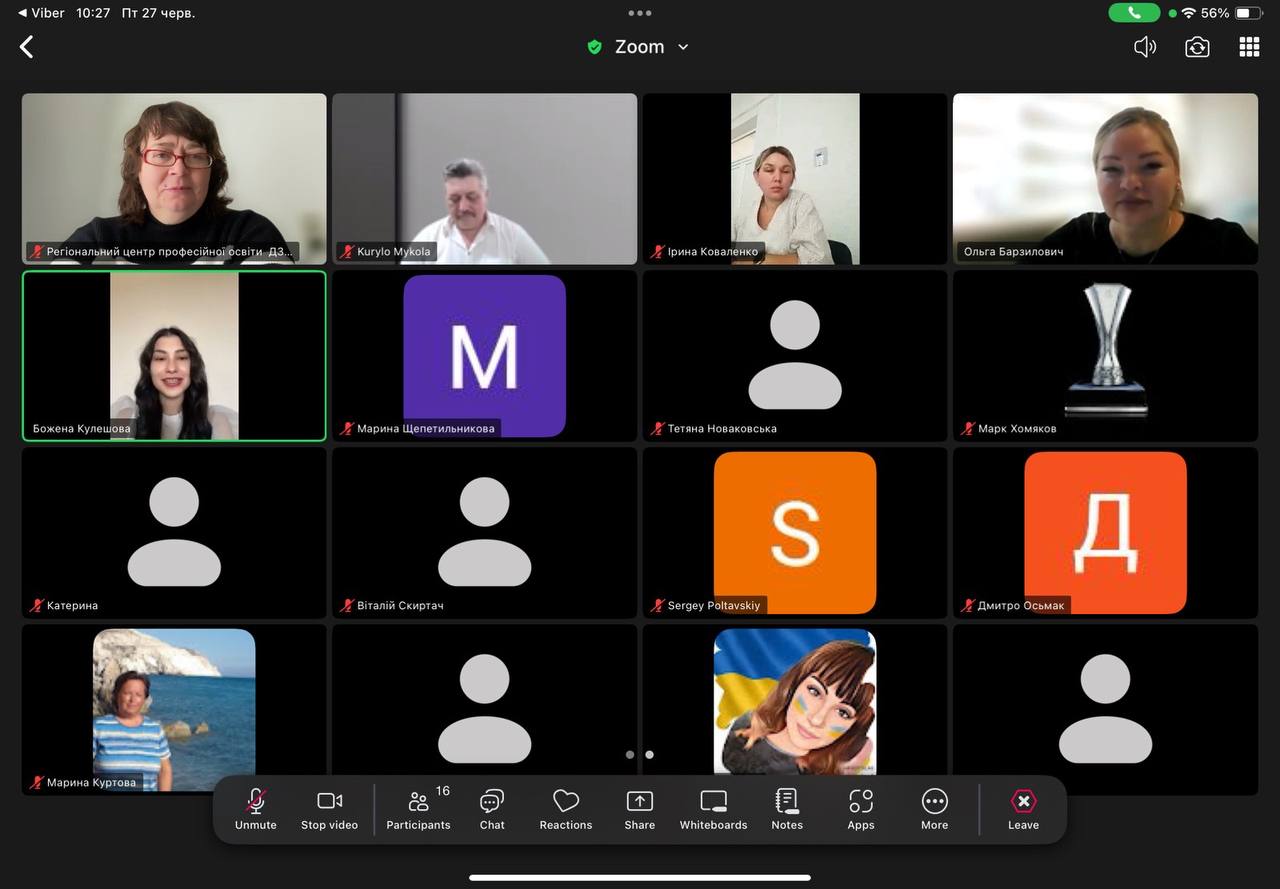Leave the meeting
This screenshot has width=1280, height=889.
coord(1023,809)
